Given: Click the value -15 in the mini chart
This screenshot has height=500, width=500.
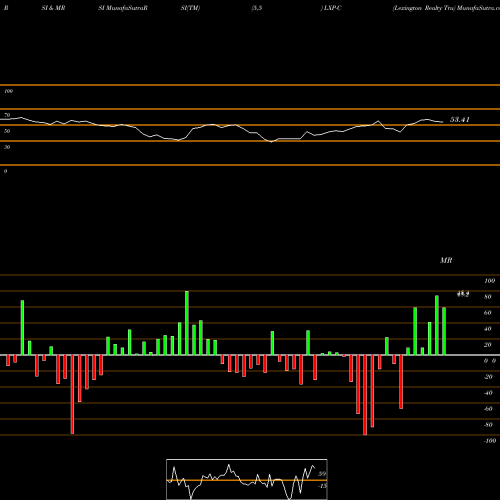Looking at the screenshot, I should (322, 486).
